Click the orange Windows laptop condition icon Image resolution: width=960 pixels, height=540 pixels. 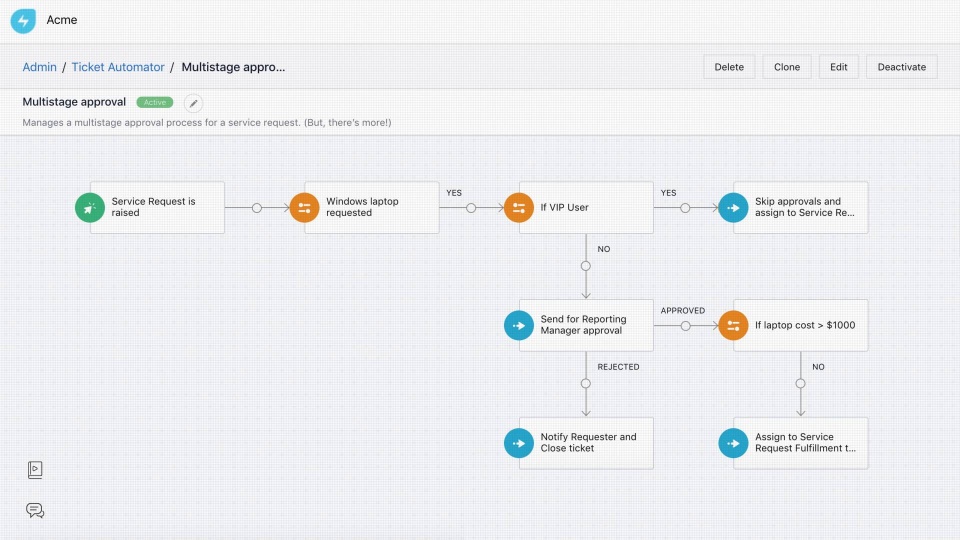[304, 207]
